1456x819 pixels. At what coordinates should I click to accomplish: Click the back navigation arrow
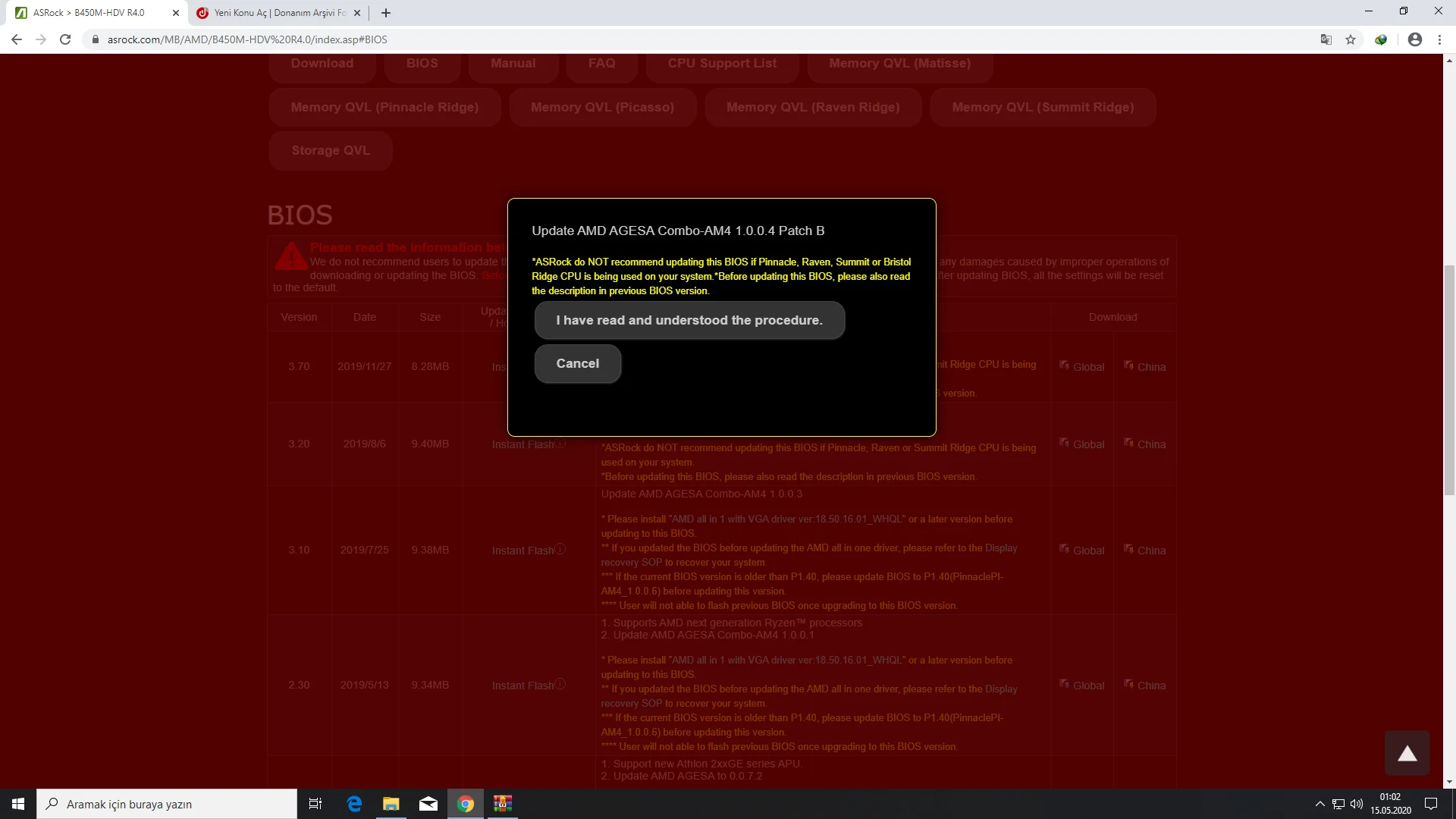pyautogui.click(x=17, y=39)
